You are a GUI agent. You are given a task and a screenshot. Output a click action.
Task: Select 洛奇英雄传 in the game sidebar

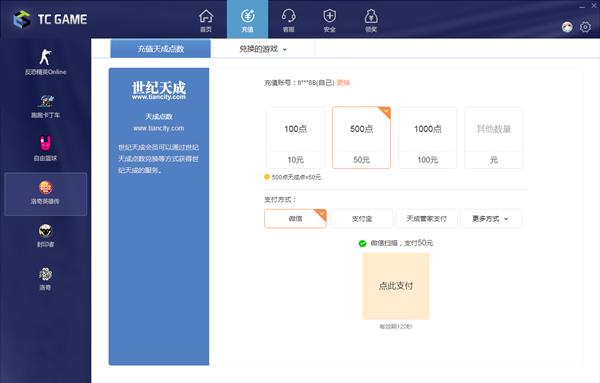[x=46, y=194]
